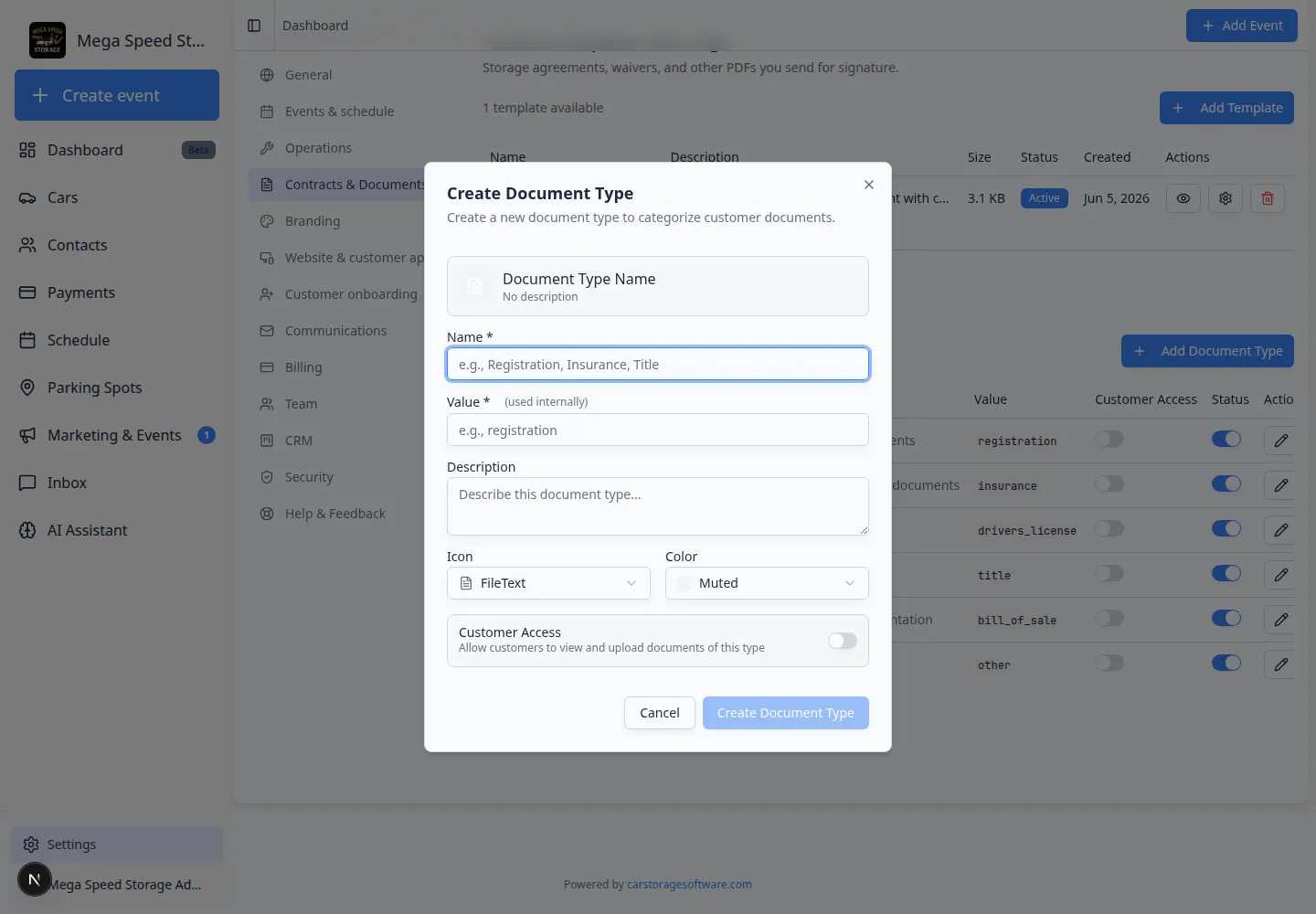Open Schedule in the sidebar

[x=117, y=340]
